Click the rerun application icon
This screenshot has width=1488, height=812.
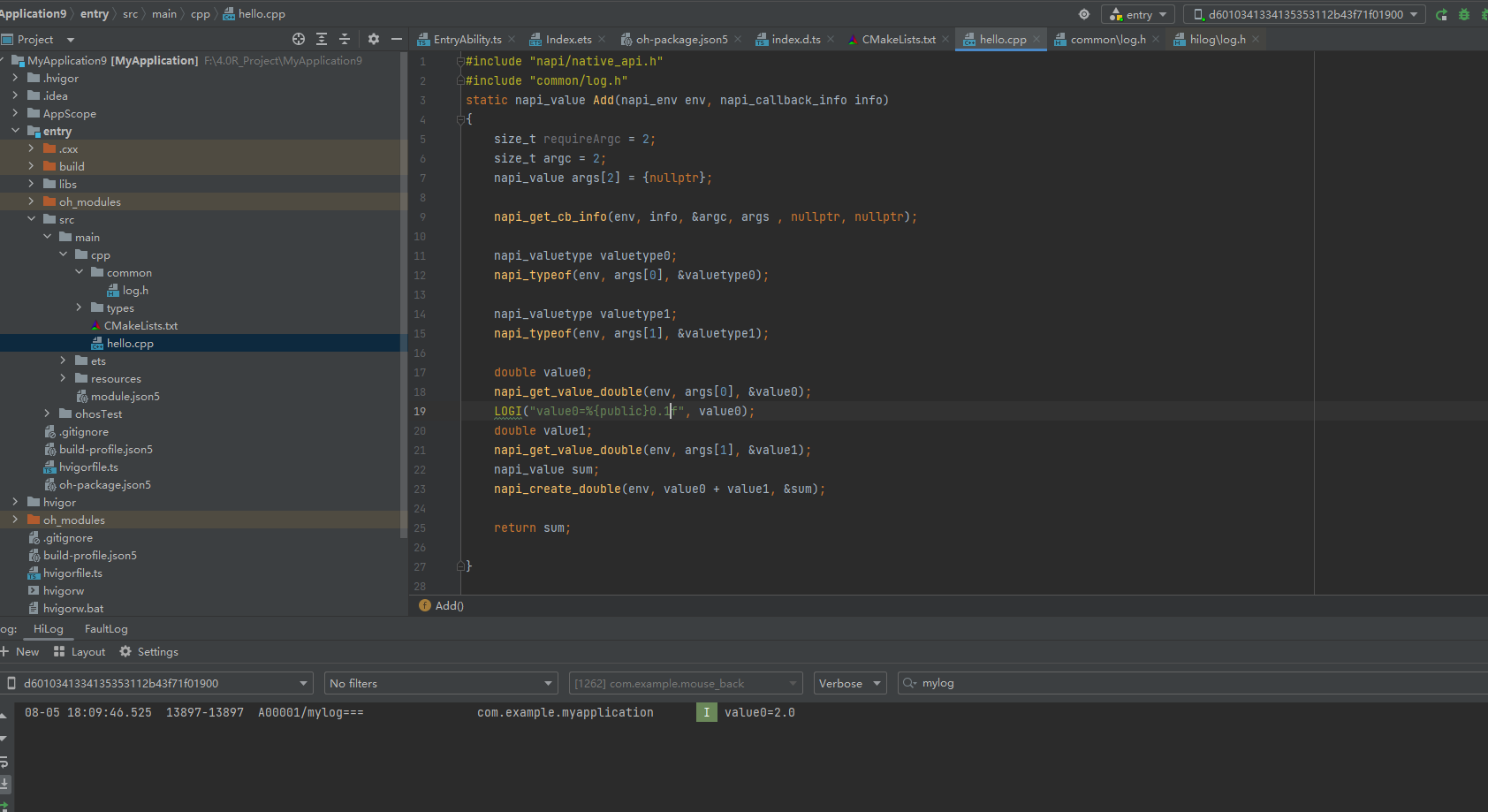[x=1442, y=14]
